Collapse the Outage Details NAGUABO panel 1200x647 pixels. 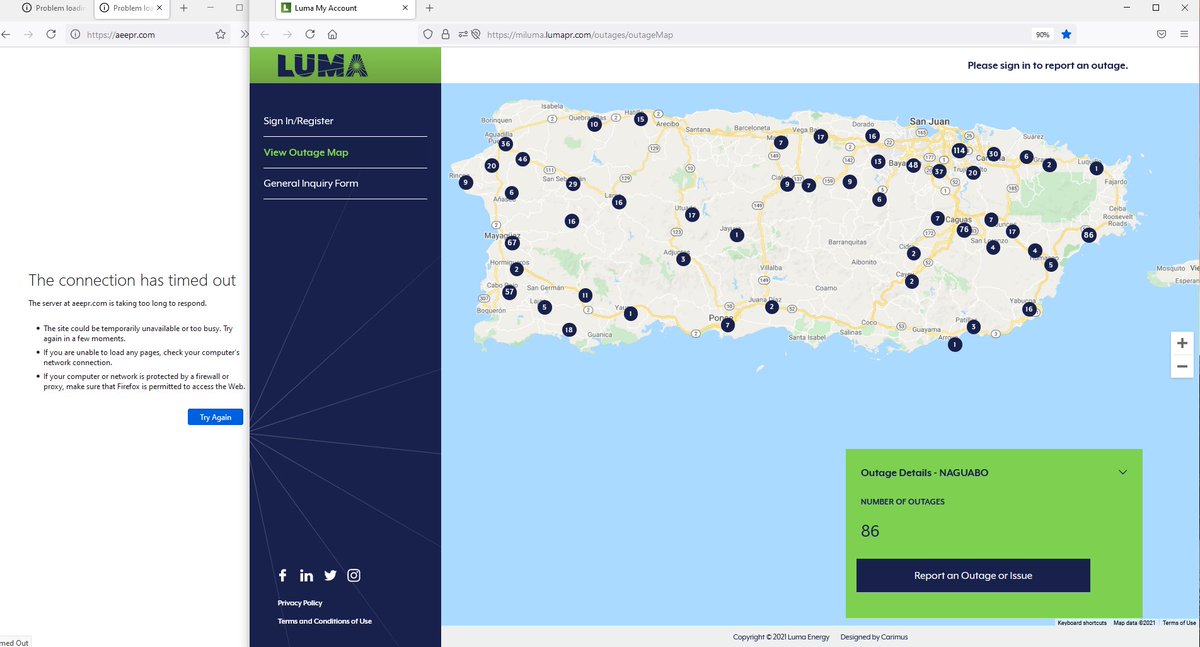tap(1122, 470)
